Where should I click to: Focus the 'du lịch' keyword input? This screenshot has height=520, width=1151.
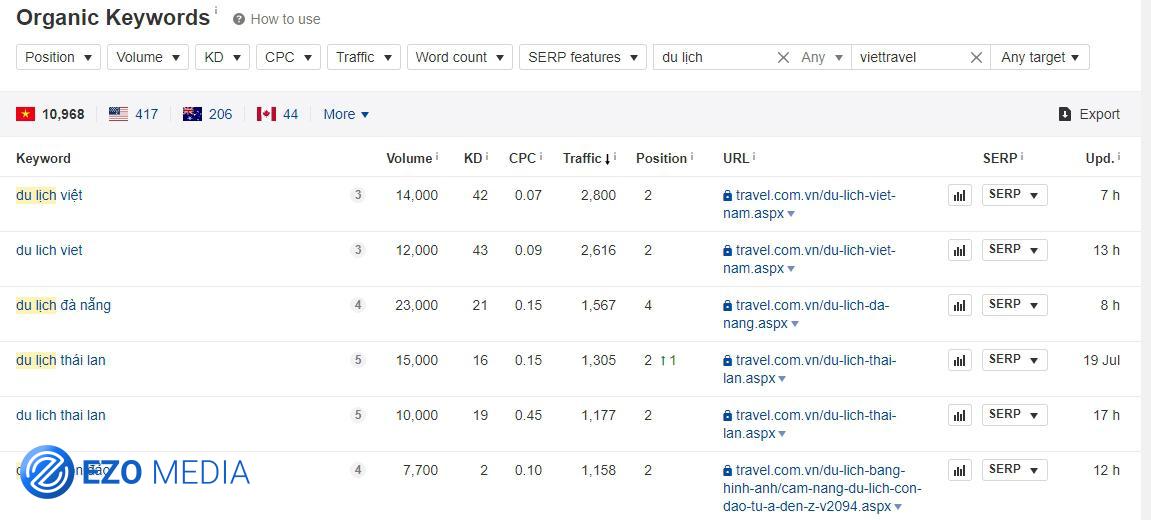pos(714,57)
